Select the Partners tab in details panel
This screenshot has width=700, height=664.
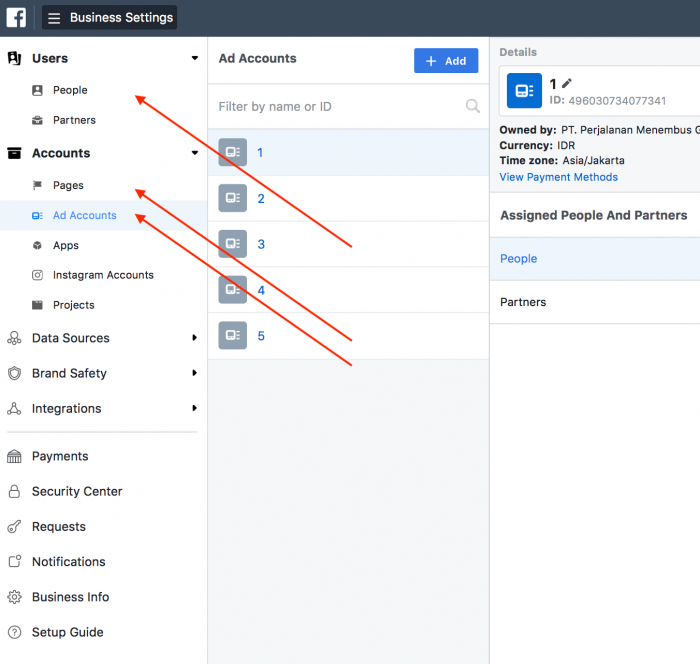coord(523,302)
